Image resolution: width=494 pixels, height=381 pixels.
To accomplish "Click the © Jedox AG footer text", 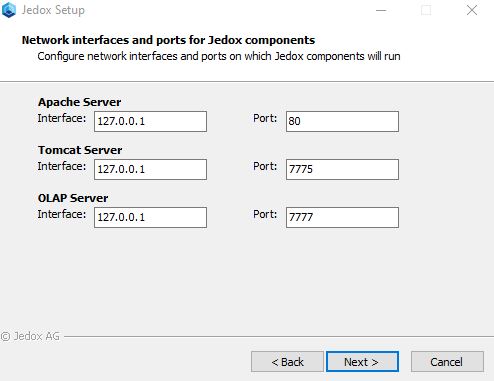I will click(30, 336).
